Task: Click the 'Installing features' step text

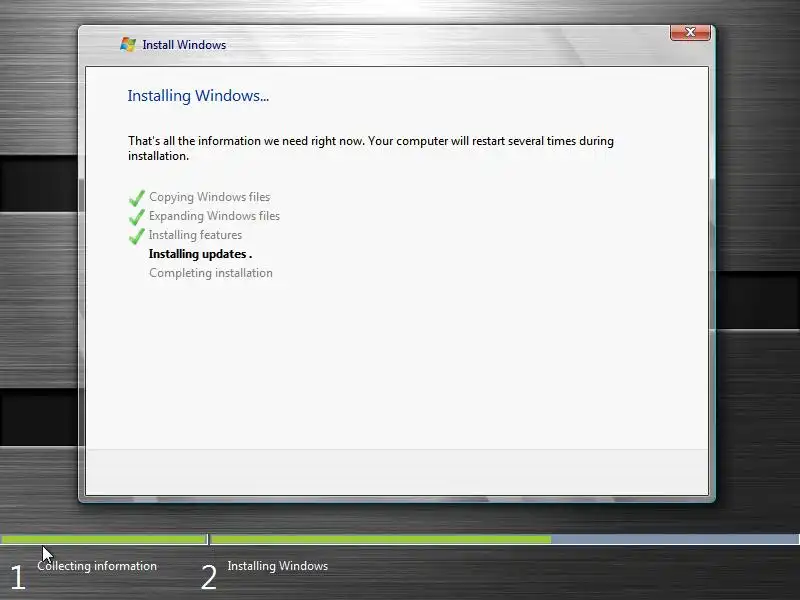Action: click(x=195, y=235)
